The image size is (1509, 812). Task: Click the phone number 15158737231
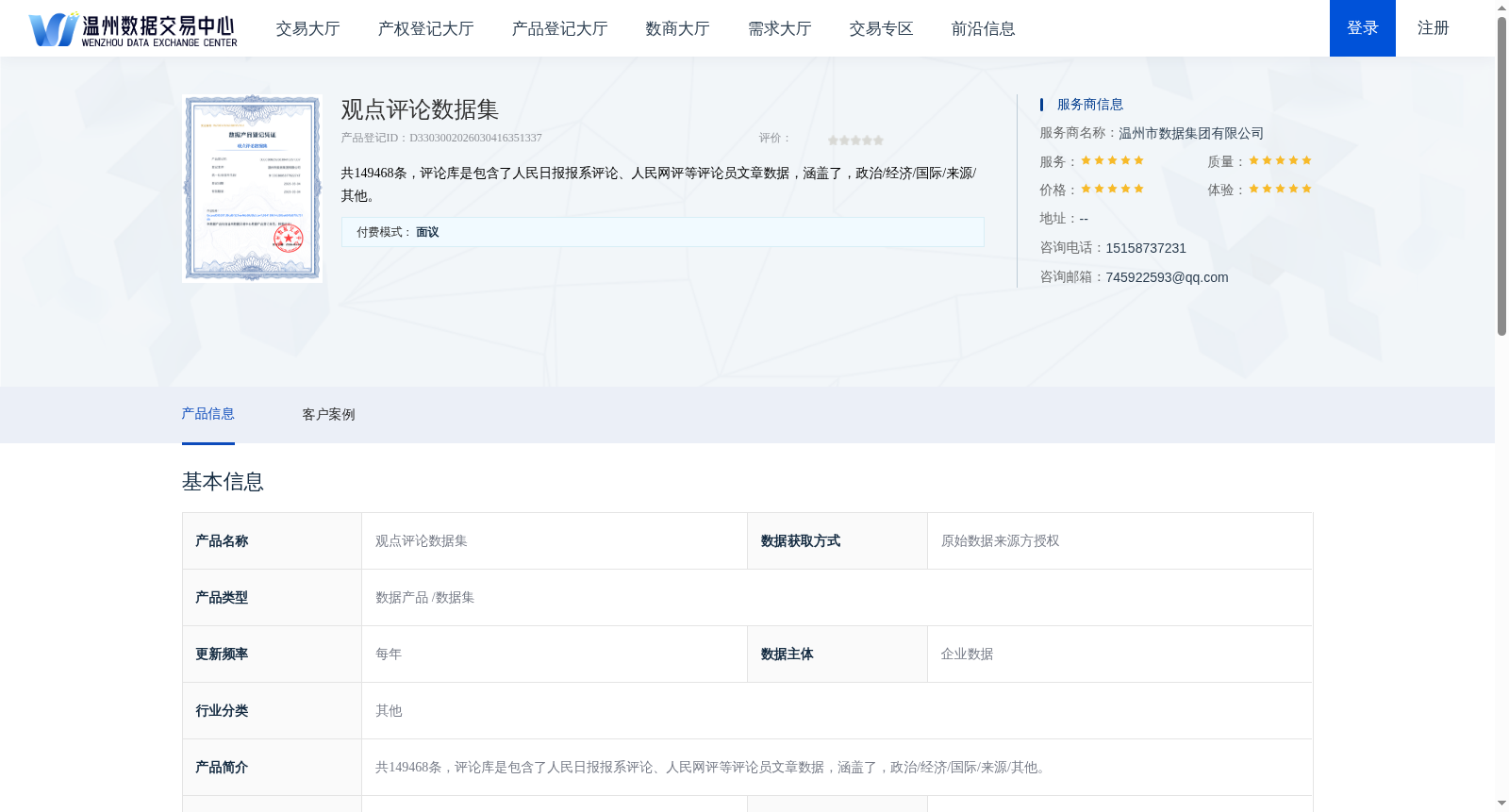click(x=1146, y=248)
